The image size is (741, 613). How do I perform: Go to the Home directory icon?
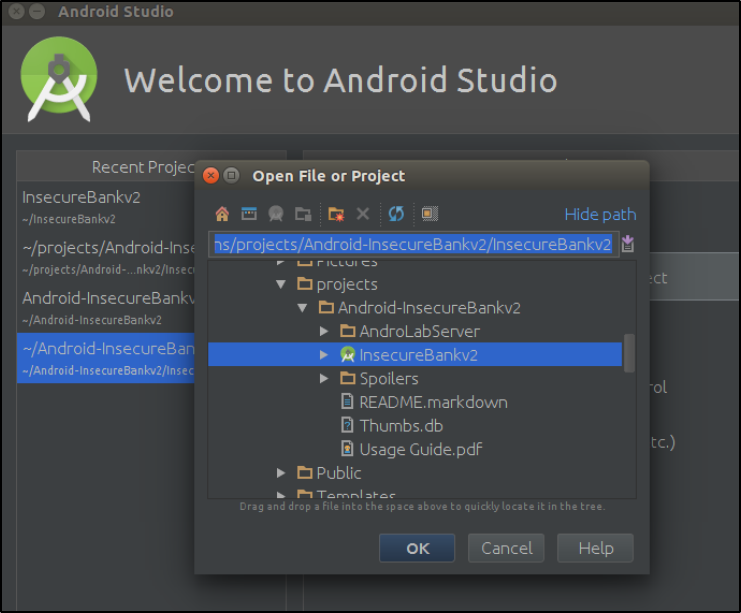222,214
